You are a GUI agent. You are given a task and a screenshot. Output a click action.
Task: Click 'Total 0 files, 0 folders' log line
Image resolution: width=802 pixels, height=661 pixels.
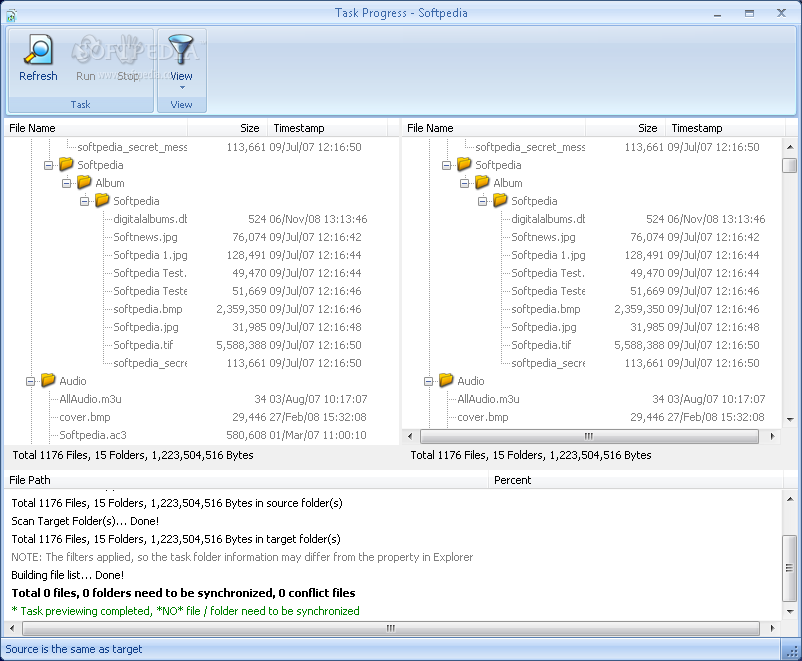pyautogui.click(x=184, y=593)
